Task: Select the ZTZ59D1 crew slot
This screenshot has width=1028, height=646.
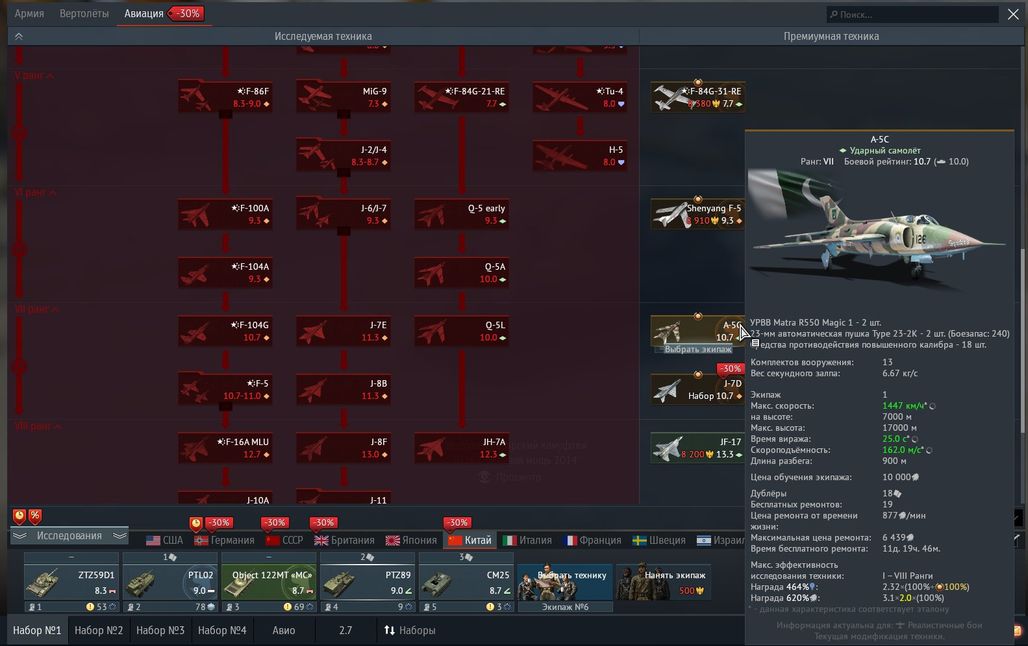Action: pyautogui.click(x=71, y=582)
